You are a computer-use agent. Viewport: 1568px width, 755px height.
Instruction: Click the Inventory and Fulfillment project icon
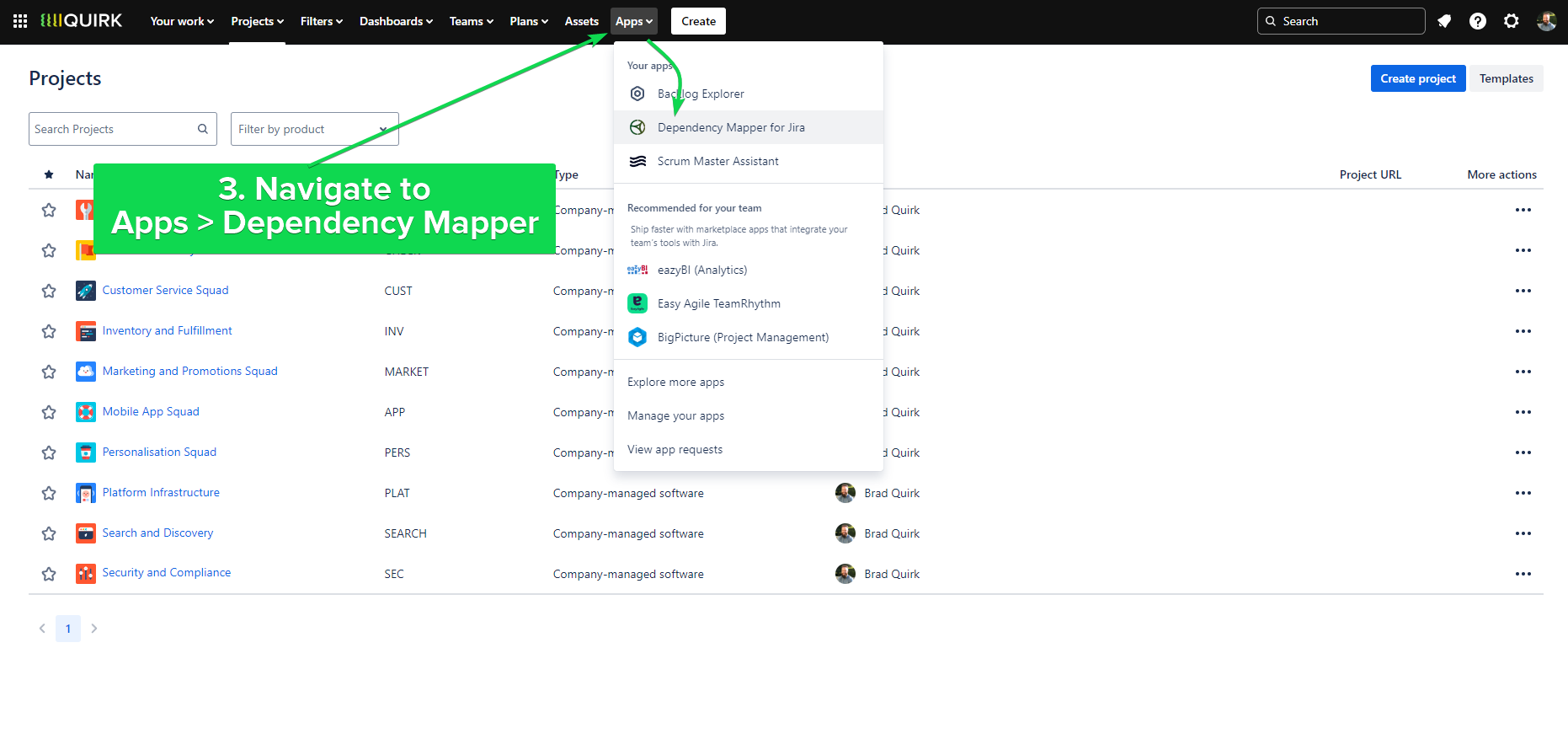86,331
